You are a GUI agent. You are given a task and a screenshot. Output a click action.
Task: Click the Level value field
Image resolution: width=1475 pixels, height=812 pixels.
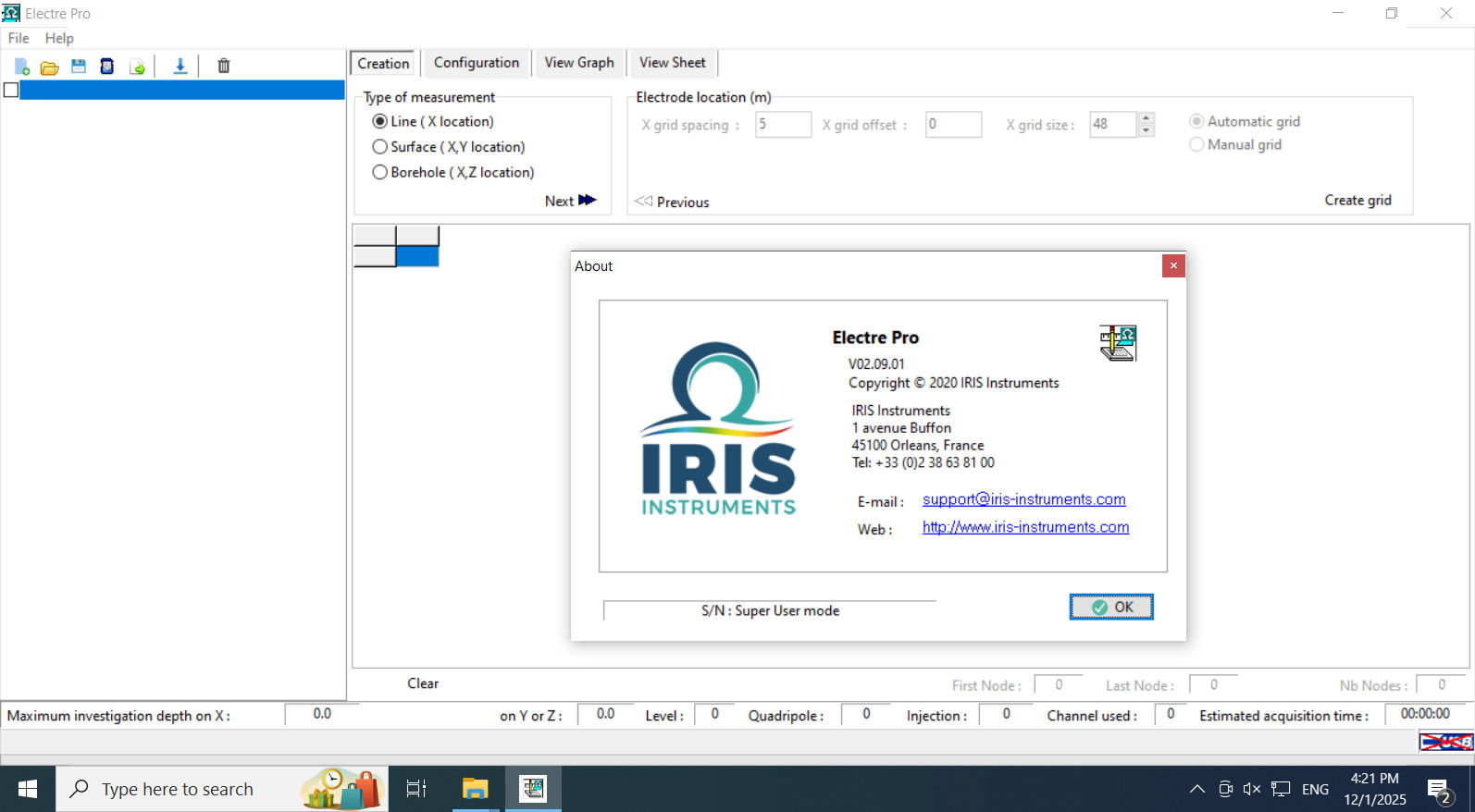coord(714,714)
